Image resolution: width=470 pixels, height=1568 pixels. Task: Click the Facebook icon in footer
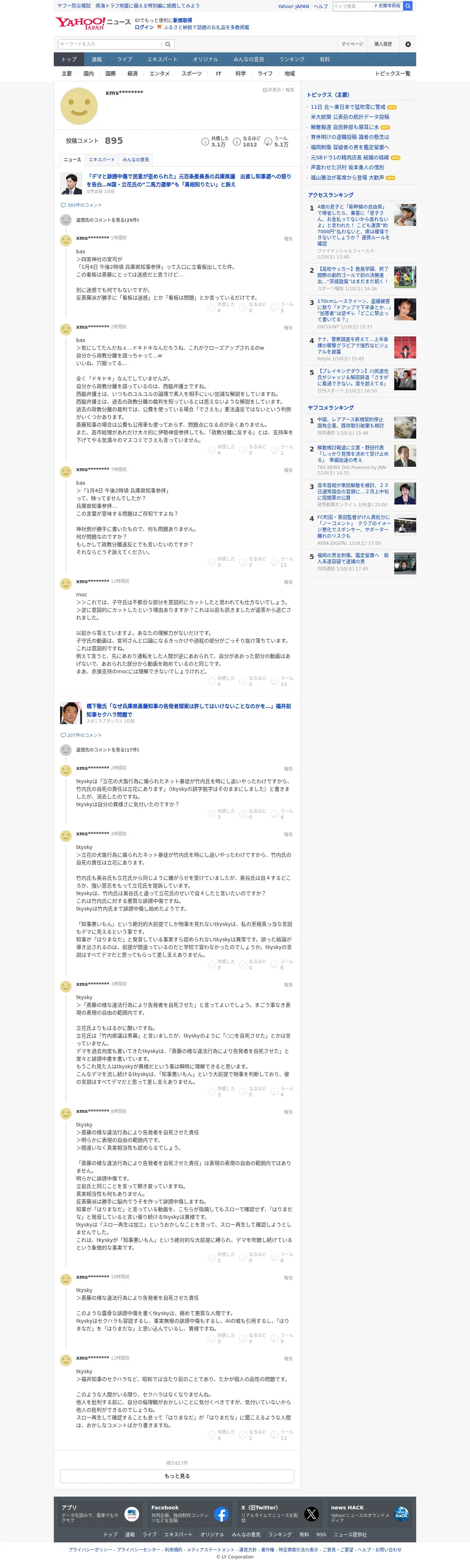pyautogui.click(x=221, y=1515)
